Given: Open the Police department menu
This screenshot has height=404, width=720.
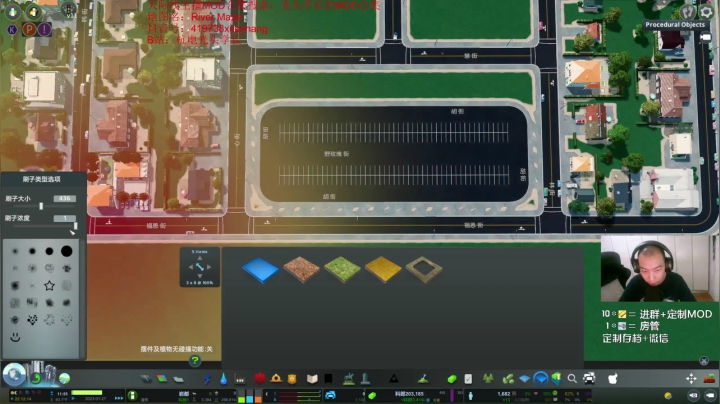Looking at the screenshot, I should tap(292, 379).
